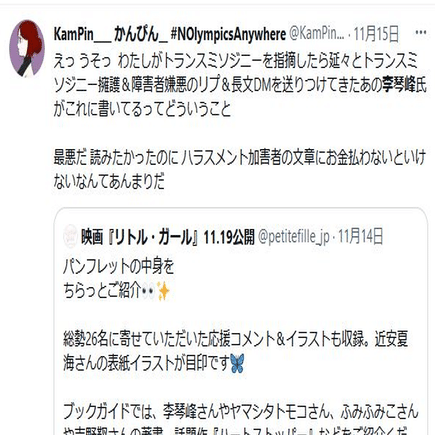Viewport: 435px width, 435px height.
Task: Click the quoted tweet's 11月14日 date
Action: pyautogui.click(x=361, y=236)
